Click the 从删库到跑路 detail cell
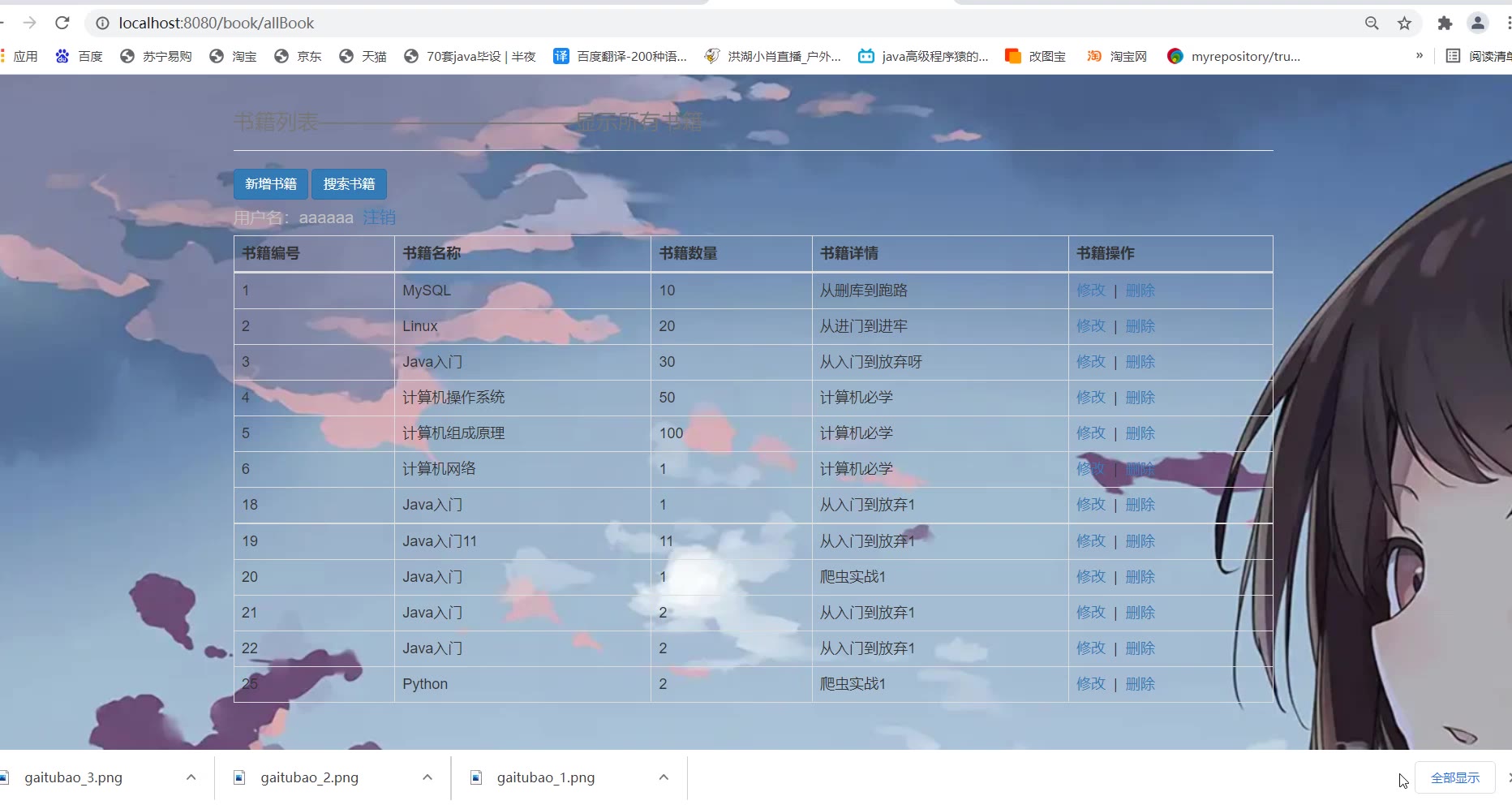Viewport: 1512px width, 805px height. (940, 291)
